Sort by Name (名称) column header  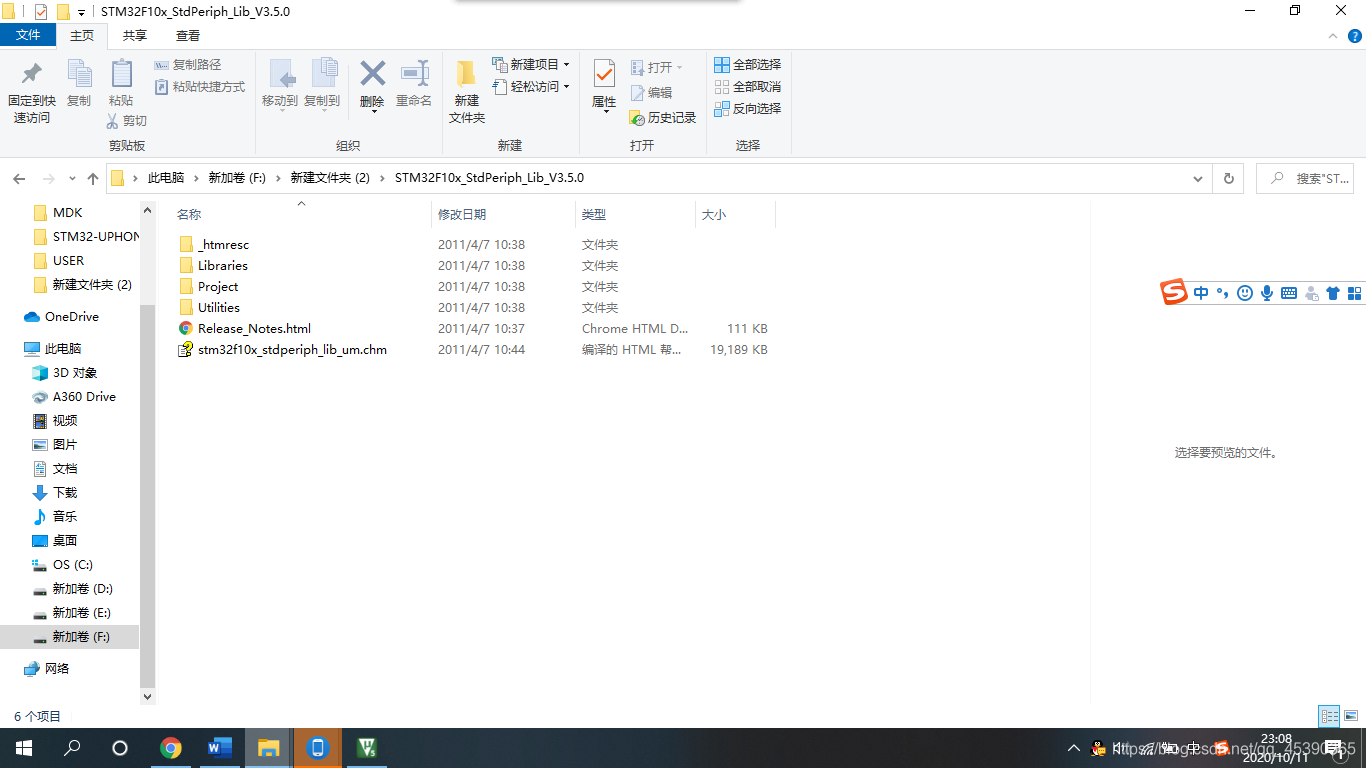(x=189, y=214)
